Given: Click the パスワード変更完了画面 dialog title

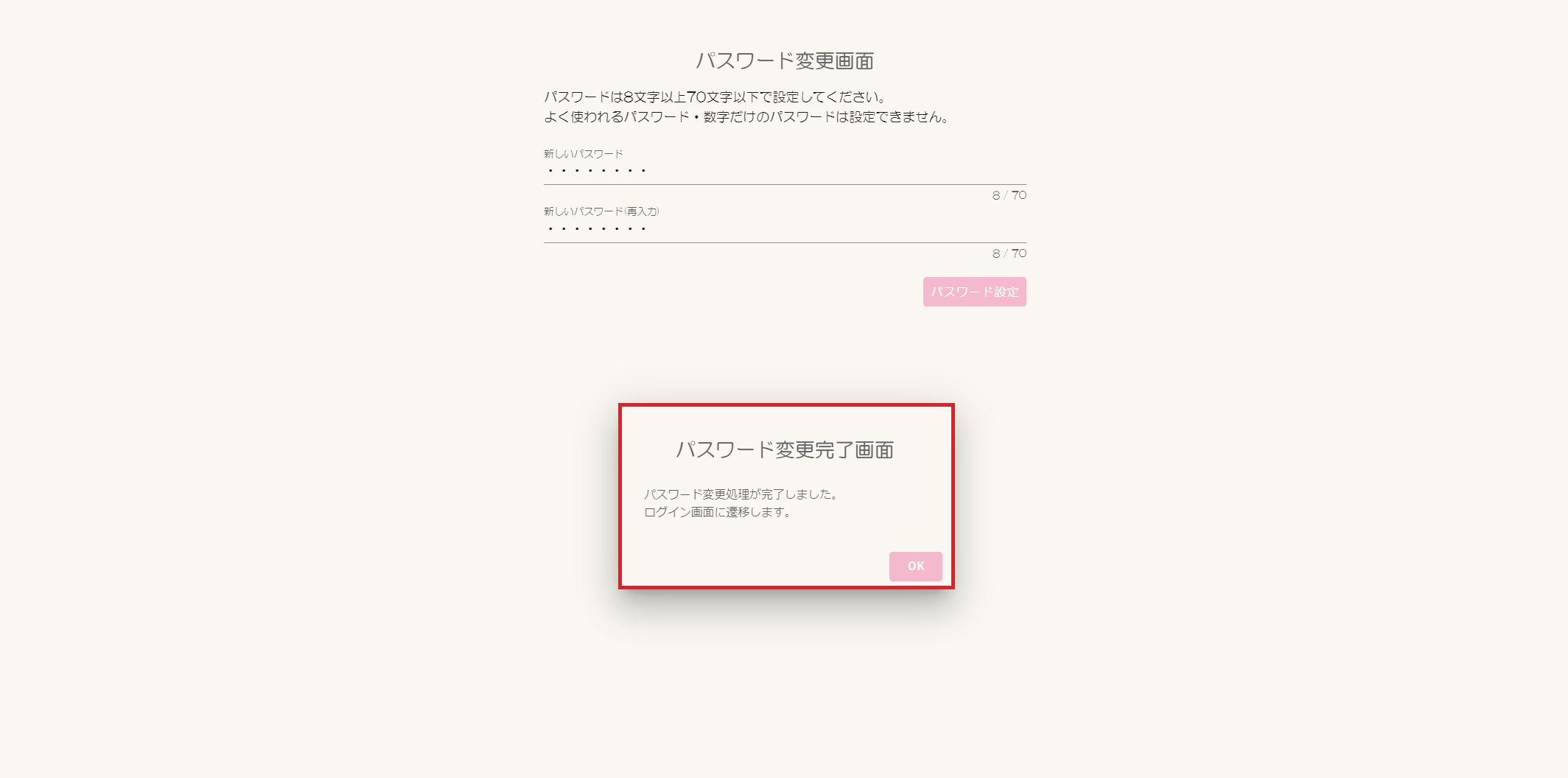Looking at the screenshot, I should tap(785, 449).
